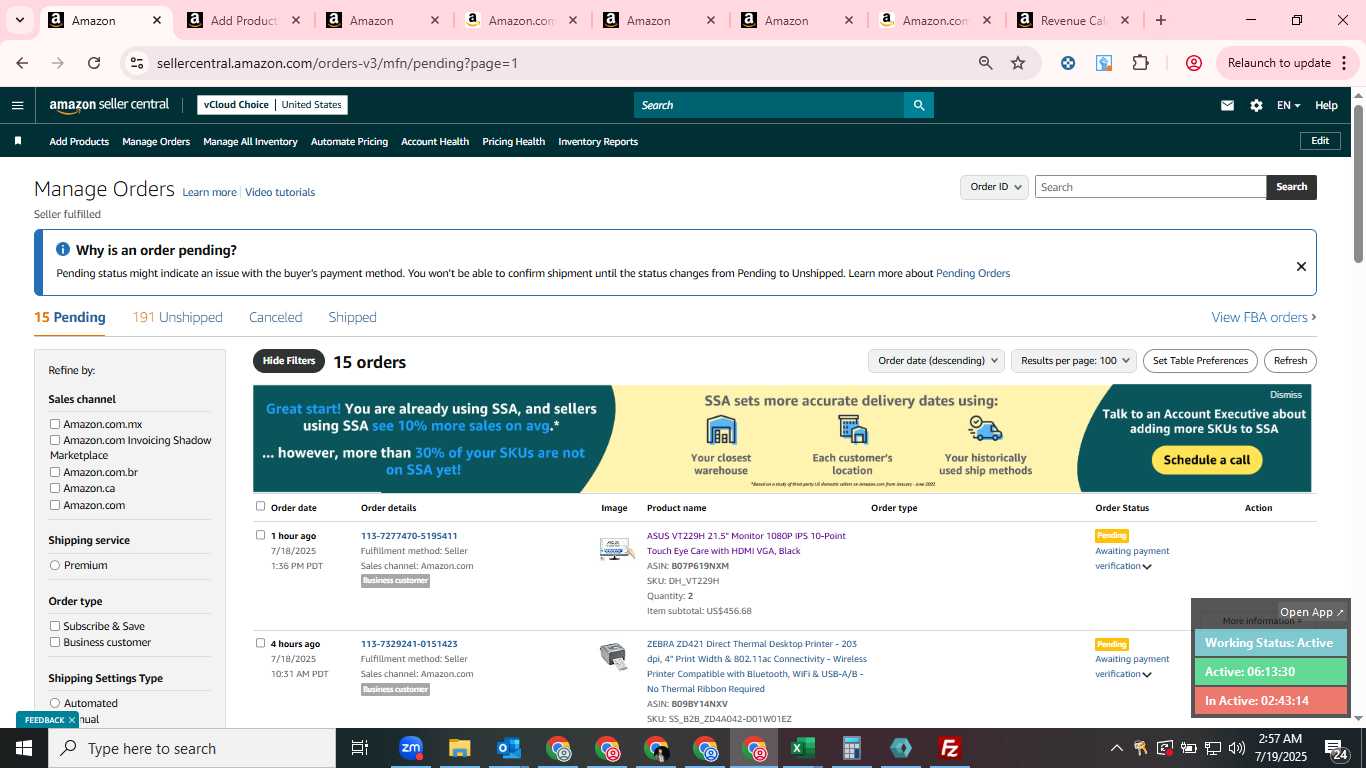The width and height of the screenshot is (1366, 768).
Task: Open the notification center icon
Action: coord(1336,748)
